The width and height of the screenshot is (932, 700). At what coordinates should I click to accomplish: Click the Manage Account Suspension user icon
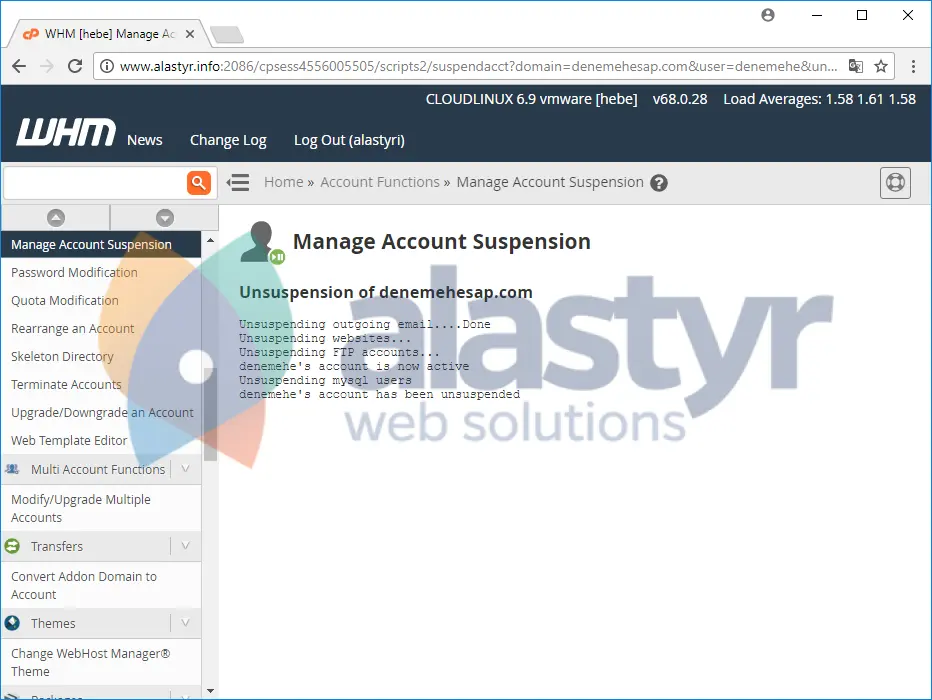262,242
